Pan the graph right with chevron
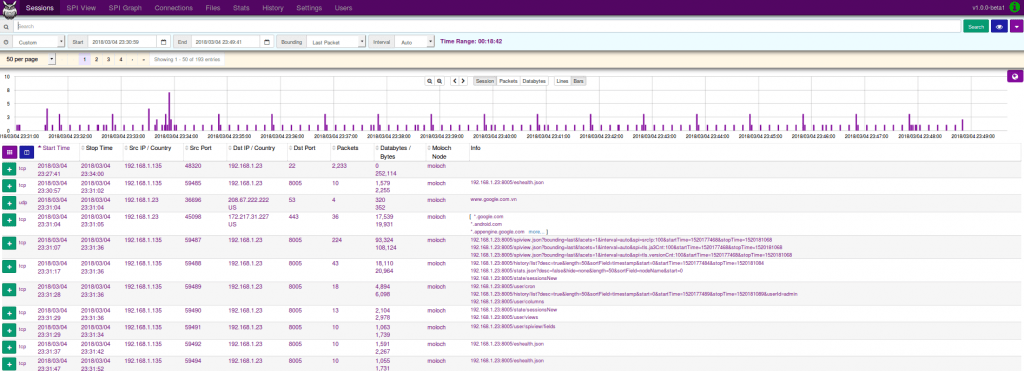The height and width of the screenshot is (371, 1024). tap(463, 81)
